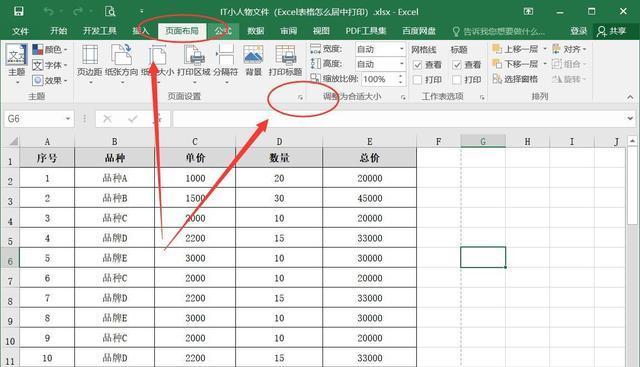Open Name Box dropdown arrow
The width and height of the screenshot is (640, 367).
pyautogui.click(x=68, y=119)
